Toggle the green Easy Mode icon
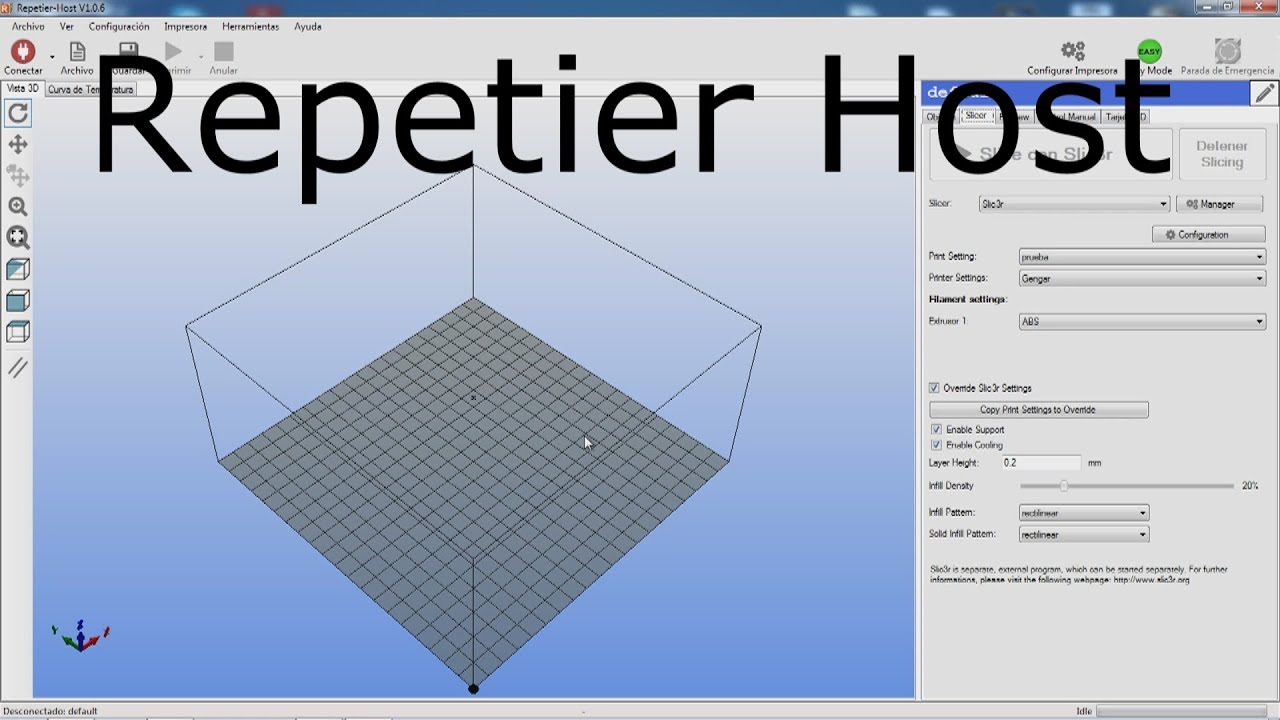This screenshot has width=1280, height=720. pos(1149,51)
